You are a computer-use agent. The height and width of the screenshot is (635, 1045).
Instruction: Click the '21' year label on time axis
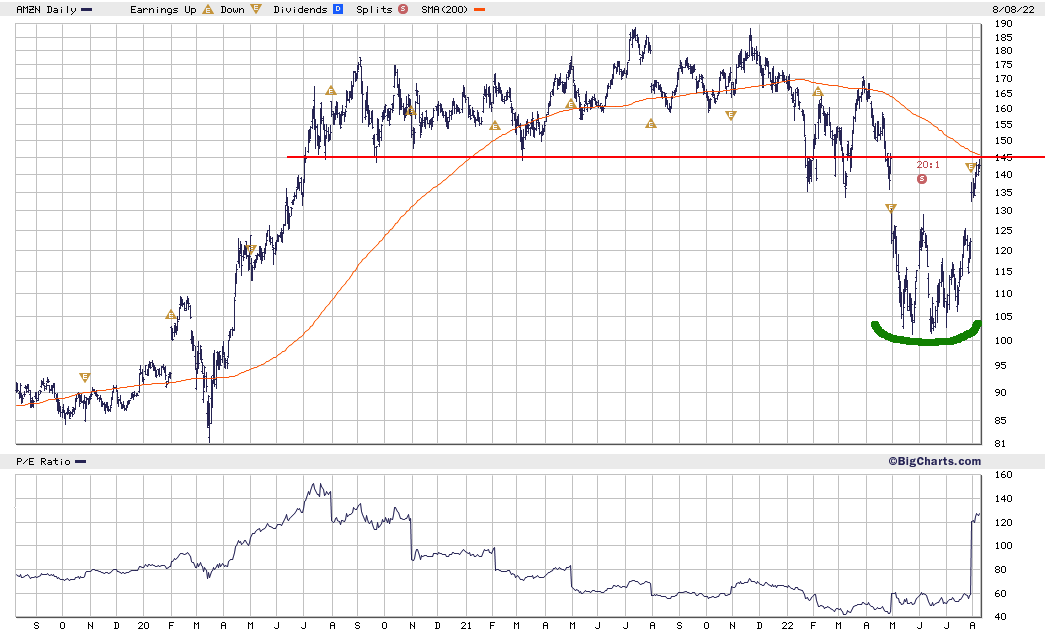tap(466, 626)
